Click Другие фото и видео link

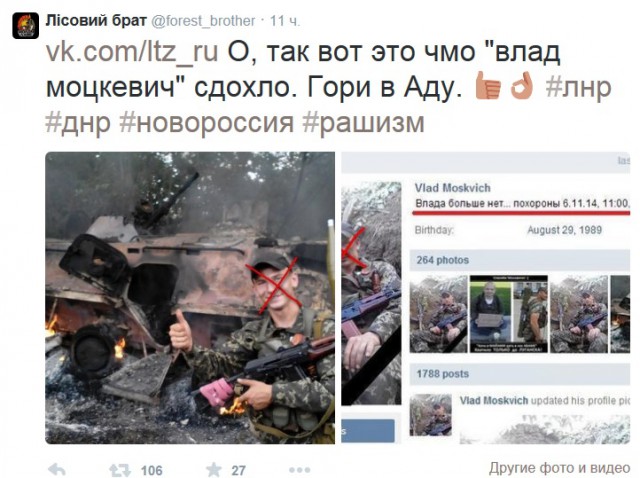coord(560,468)
